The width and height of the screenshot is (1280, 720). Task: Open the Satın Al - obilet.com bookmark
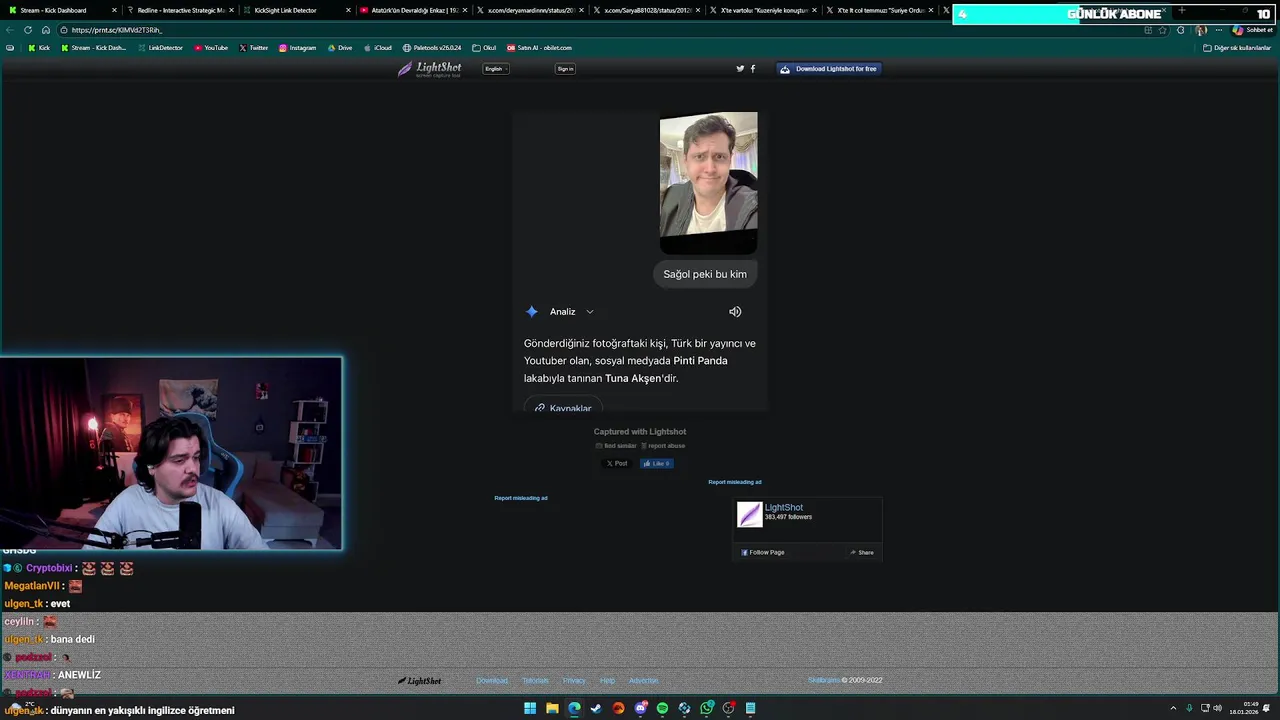tap(539, 48)
